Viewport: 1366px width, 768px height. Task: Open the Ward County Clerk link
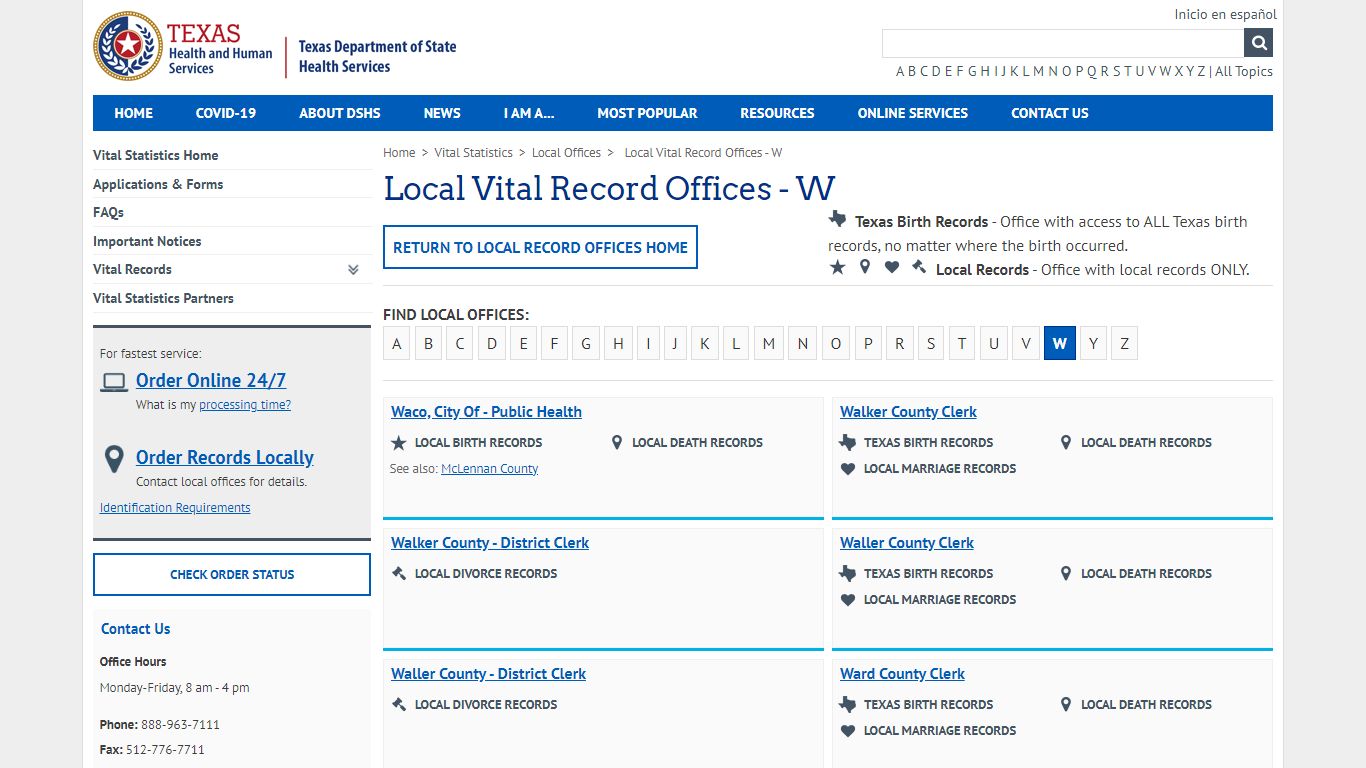click(x=902, y=674)
